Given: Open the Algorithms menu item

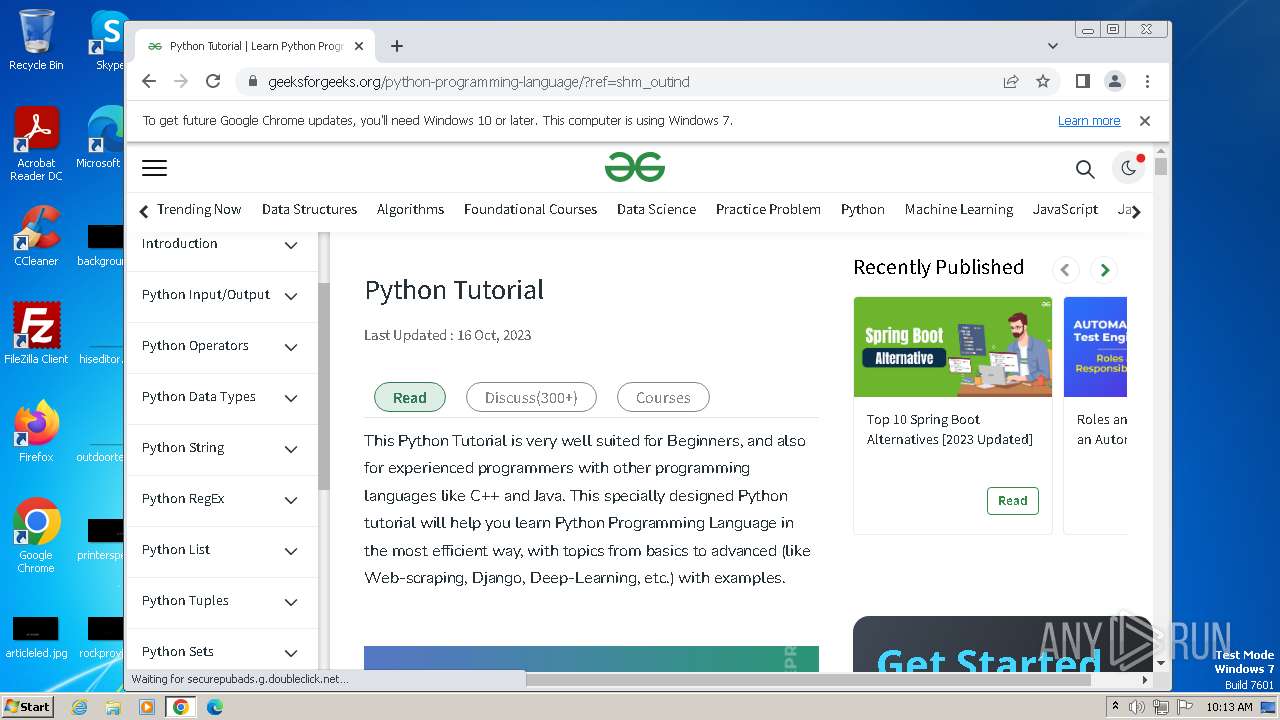Looking at the screenshot, I should [x=410, y=209].
